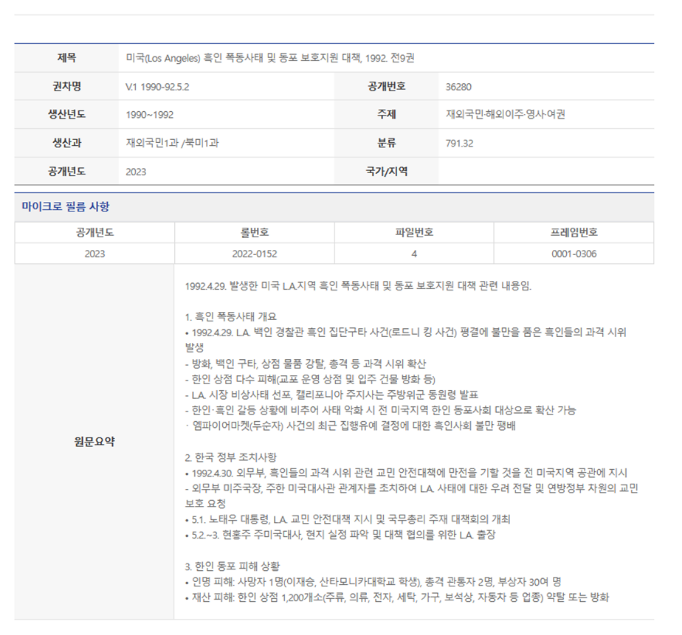Click the 생산년도 label

click(67, 114)
